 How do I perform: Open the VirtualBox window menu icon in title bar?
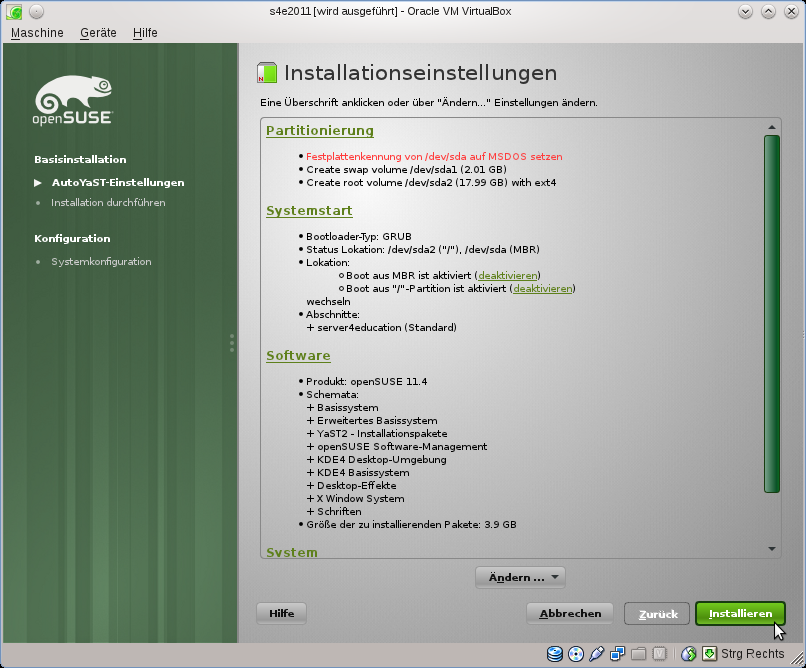14,11
